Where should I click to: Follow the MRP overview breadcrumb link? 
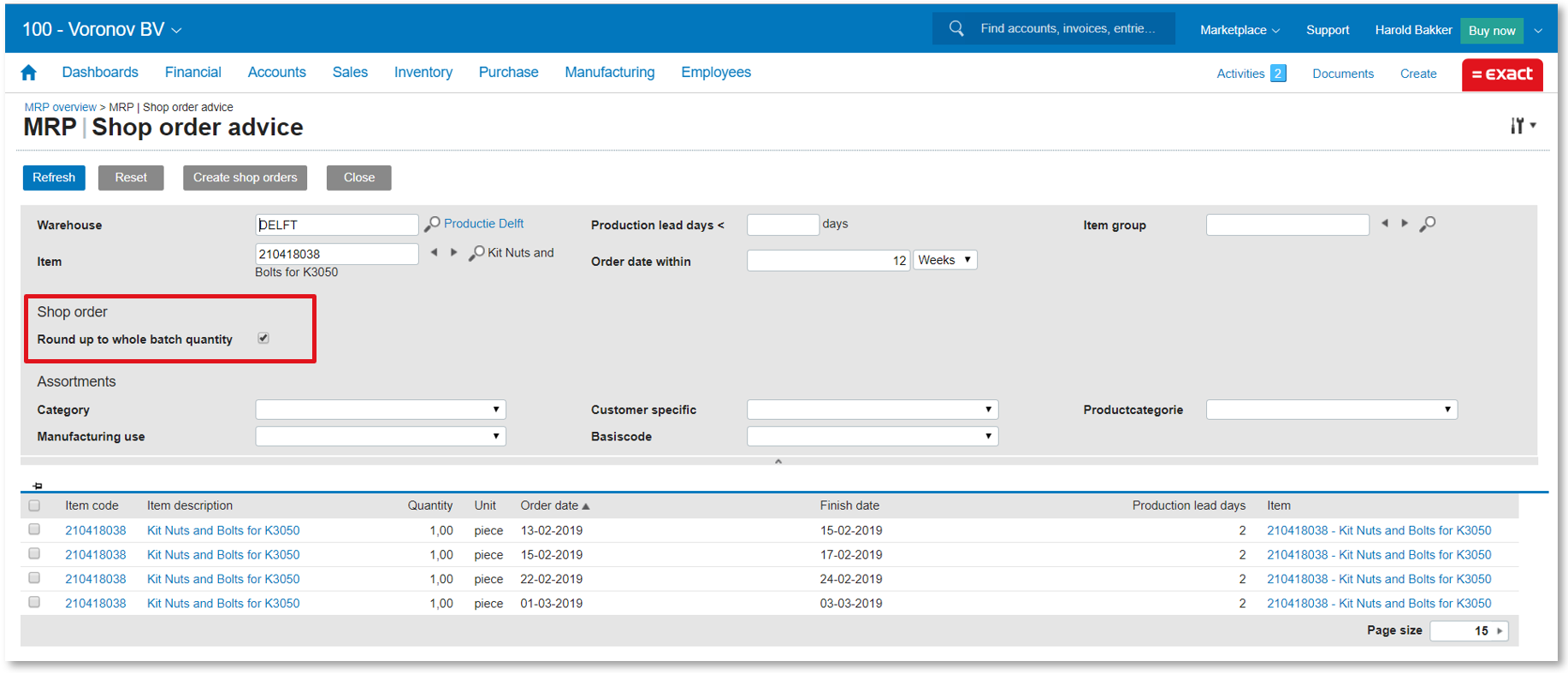[x=60, y=107]
